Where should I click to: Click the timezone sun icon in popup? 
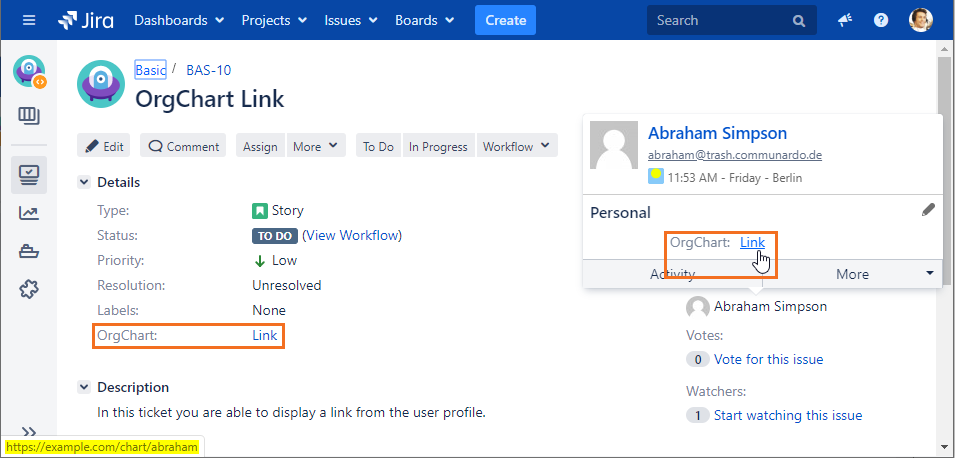click(x=655, y=176)
